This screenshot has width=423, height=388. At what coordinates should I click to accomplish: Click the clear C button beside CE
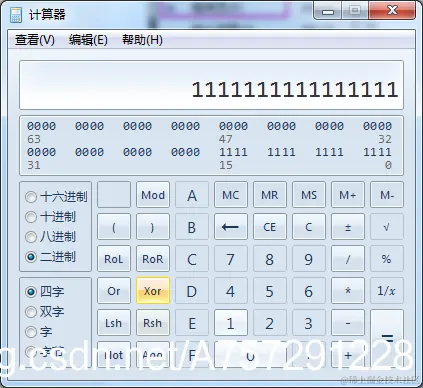[x=309, y=227]
